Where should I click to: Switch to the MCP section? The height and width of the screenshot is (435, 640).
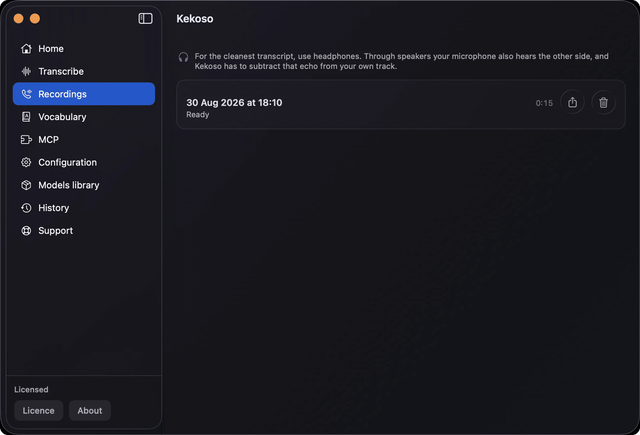tap(84, 140)
